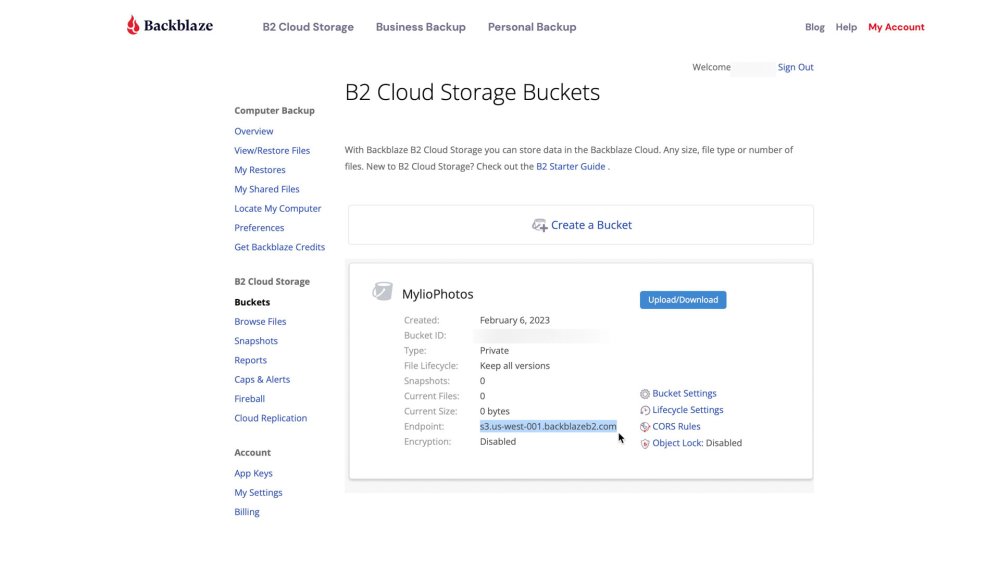The width and height of the screenshot is (1000, 562).
Task: Click the Bucket Settings gear icon
Action: (x=645, y=394)
